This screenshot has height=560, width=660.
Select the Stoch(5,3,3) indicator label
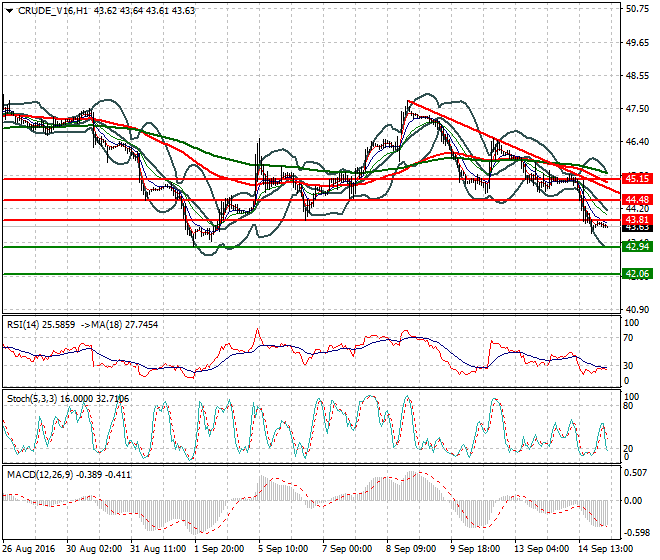click(32, 398)
